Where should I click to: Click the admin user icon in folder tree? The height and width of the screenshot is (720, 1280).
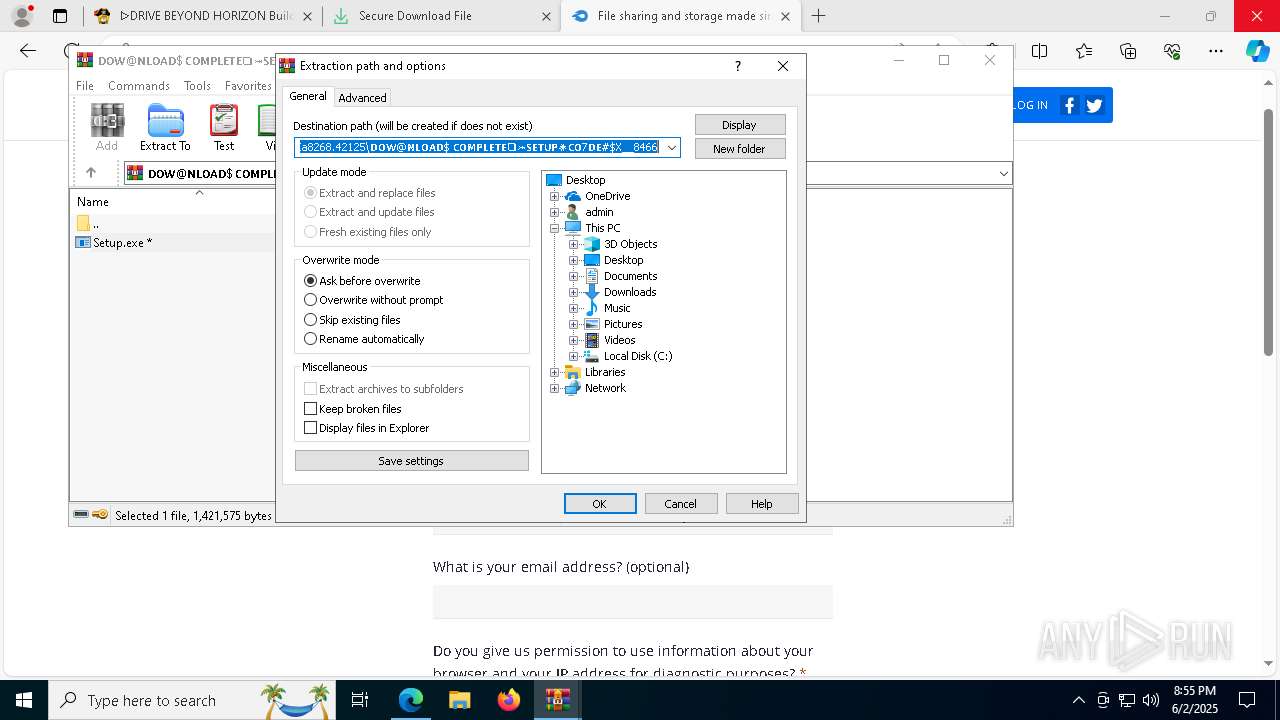(x=573, y=212)
